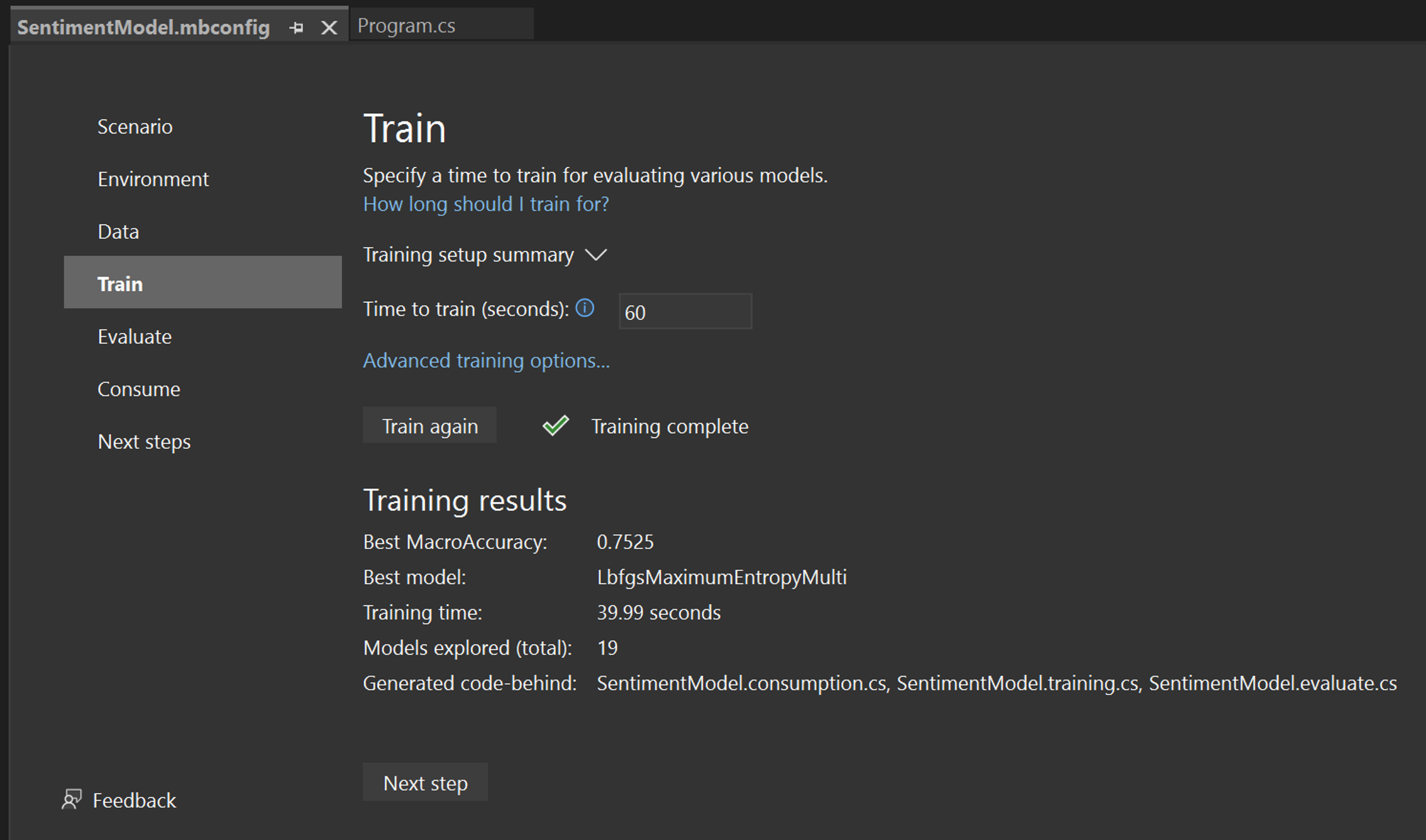The width and height of the screenshot is (1426, 840).
Task: Click the time to train seconds field
Action: [x=685, y=311]
